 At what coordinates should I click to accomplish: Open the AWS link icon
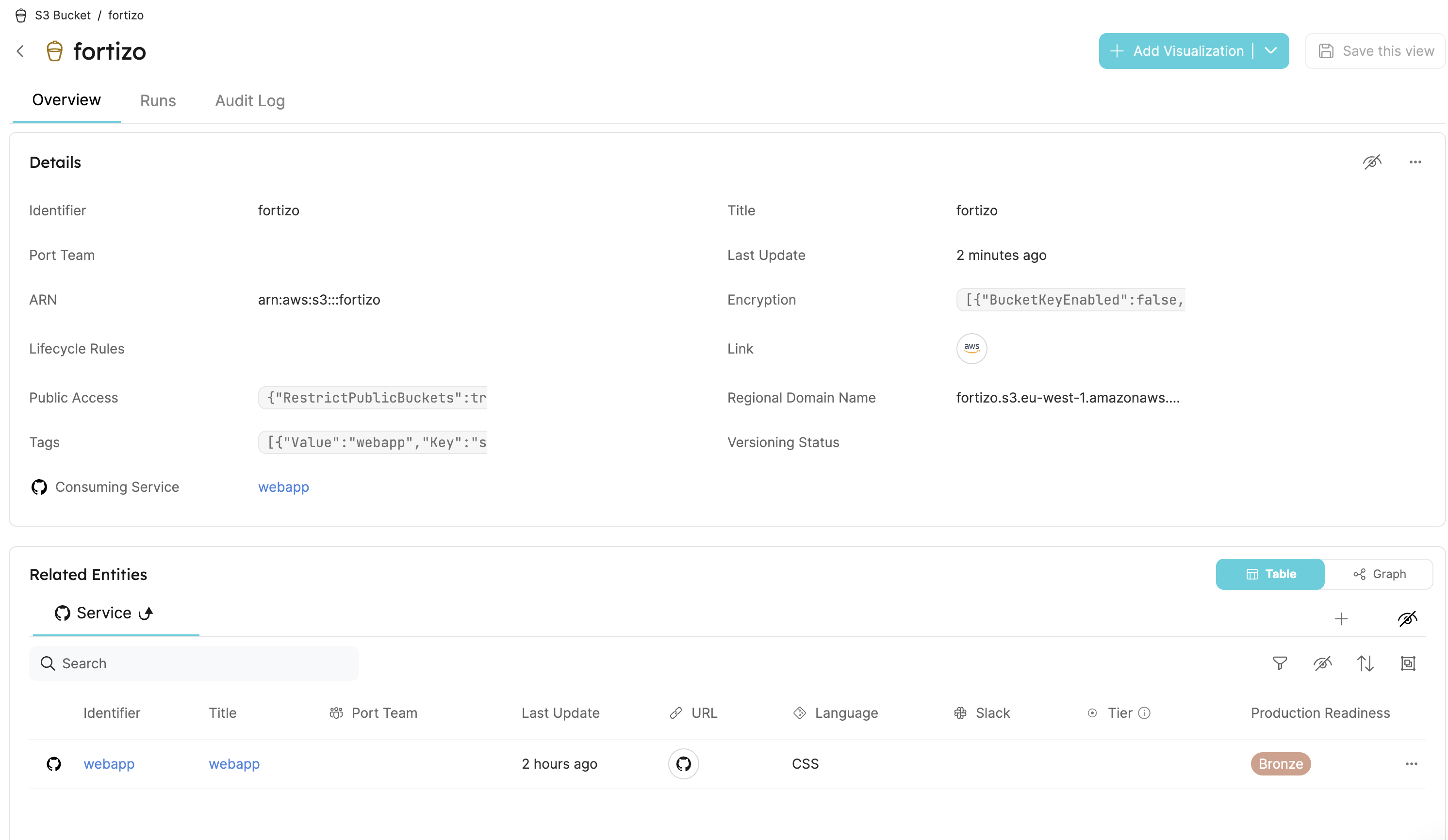click(971, 349)
